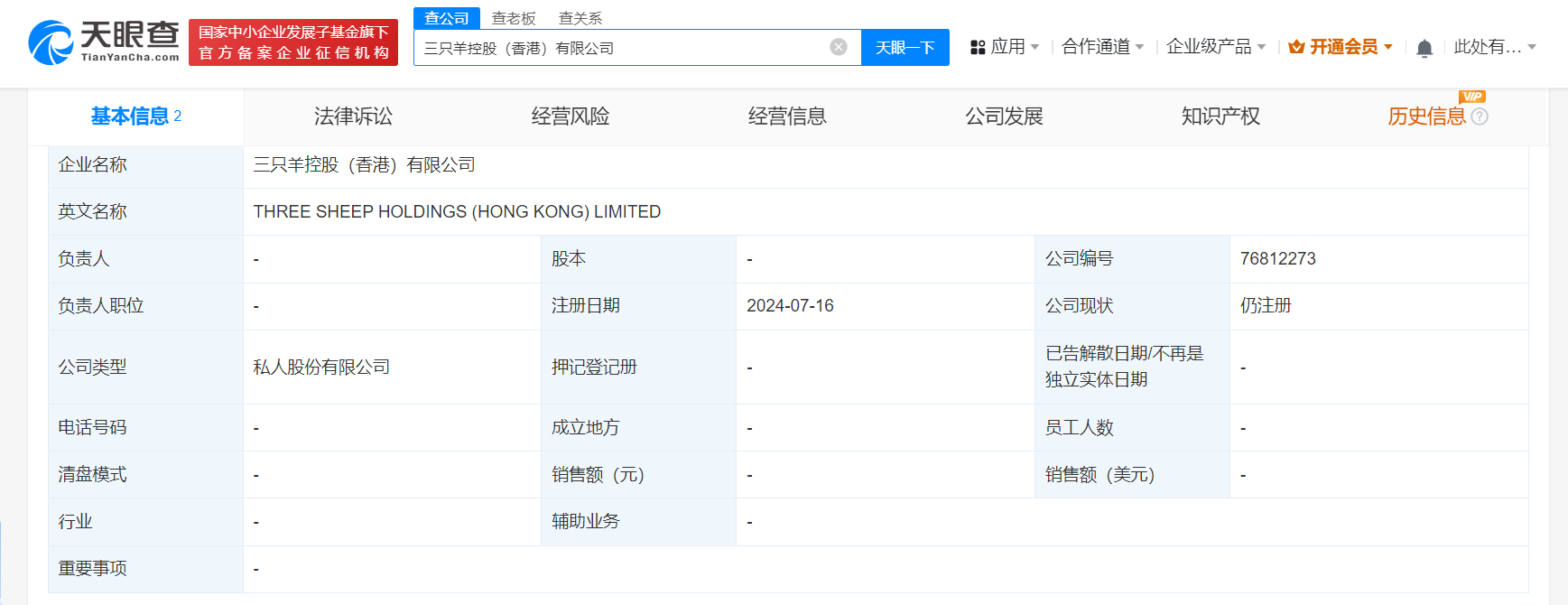Click company name 三只羊控股（香港）有限公司 in table
This screenshot has width=1568, height=605.
point(364,165)
